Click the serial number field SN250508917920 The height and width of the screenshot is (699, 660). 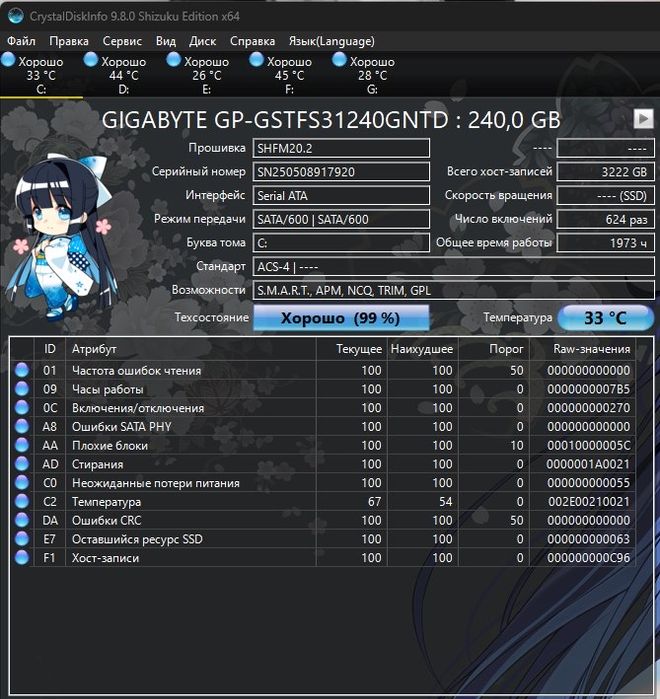341,172
